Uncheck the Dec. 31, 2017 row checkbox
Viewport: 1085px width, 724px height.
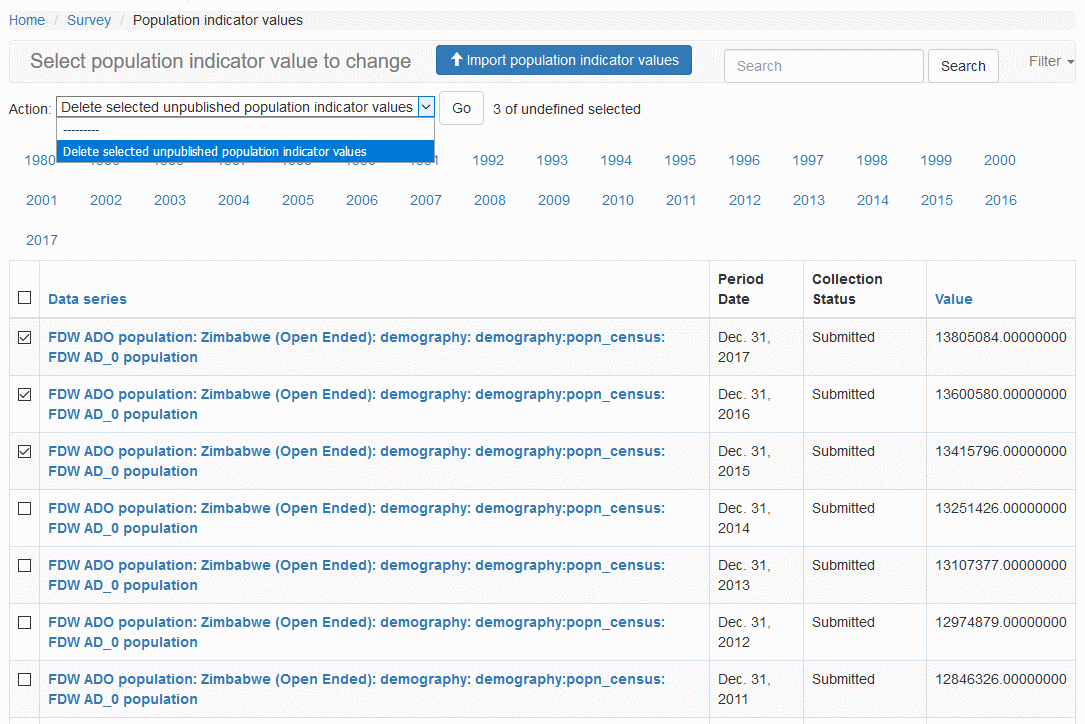coord(25,338)
